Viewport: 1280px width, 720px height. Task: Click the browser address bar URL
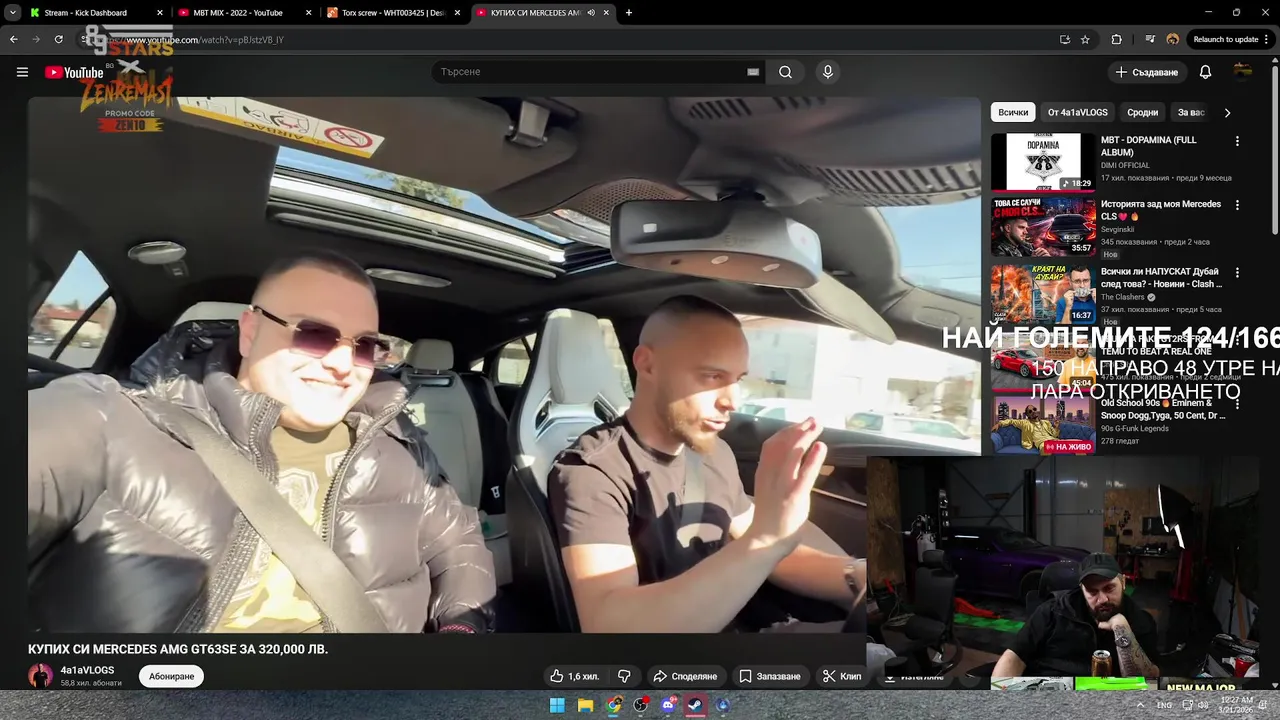pos(205,40)
